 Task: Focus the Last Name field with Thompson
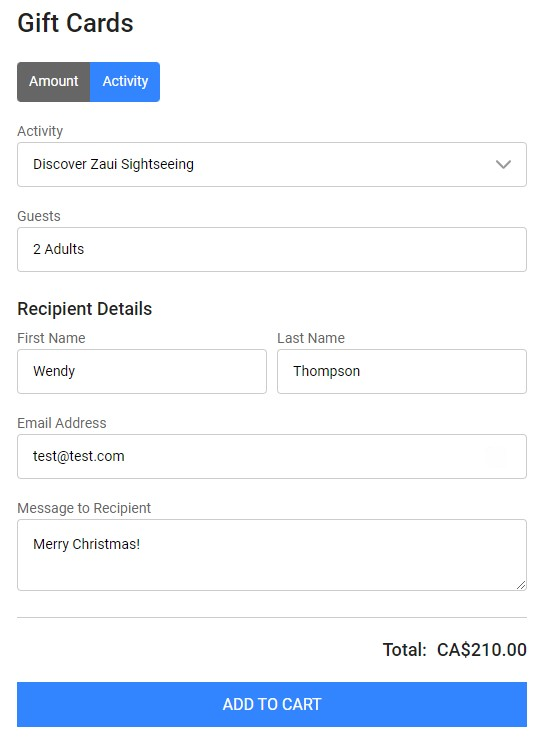coord(402,372)
